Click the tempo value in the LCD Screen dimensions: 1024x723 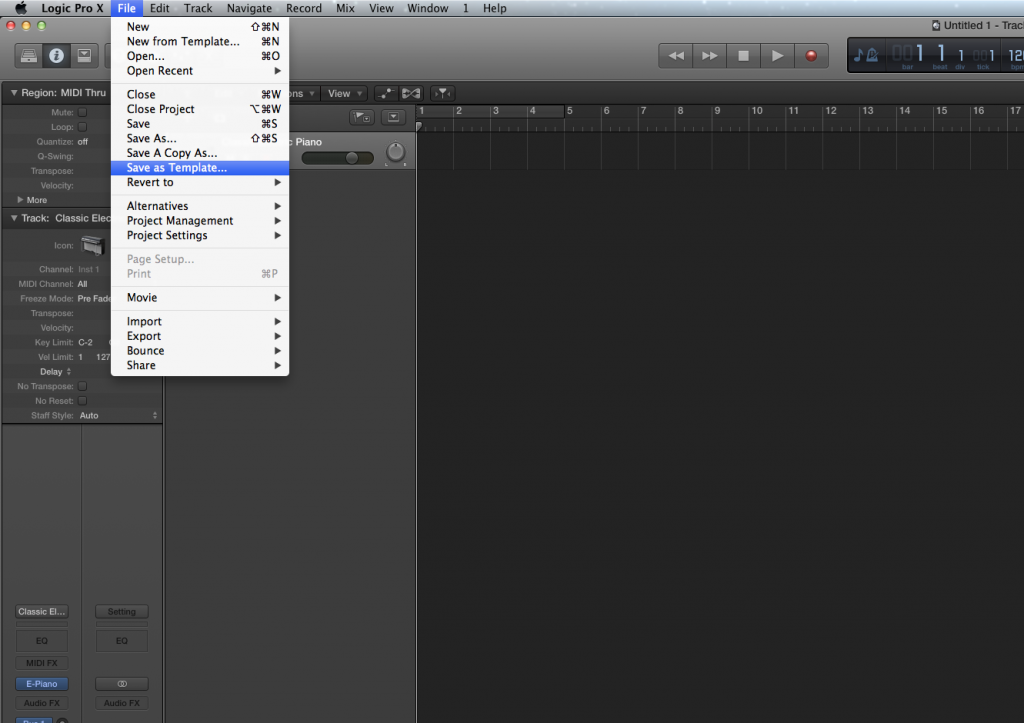coord(1016,56)
